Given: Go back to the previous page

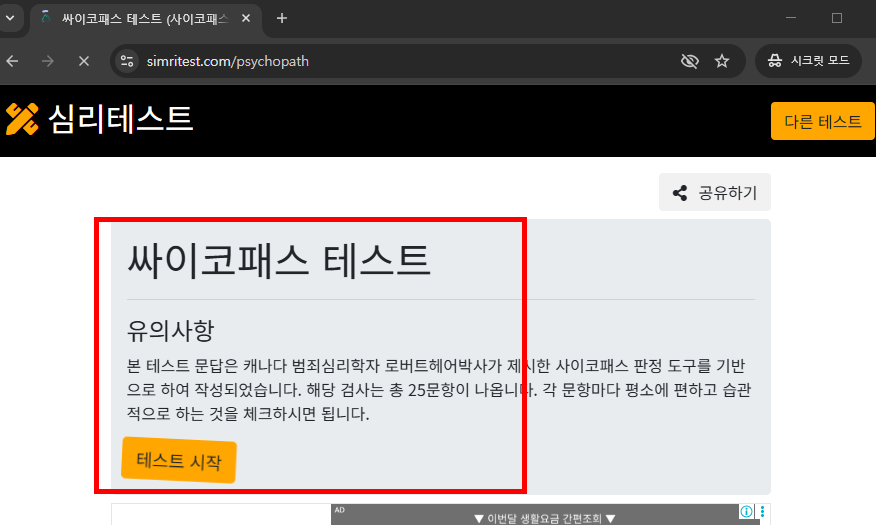Looking at the screenshot, I should click(12, 61).
